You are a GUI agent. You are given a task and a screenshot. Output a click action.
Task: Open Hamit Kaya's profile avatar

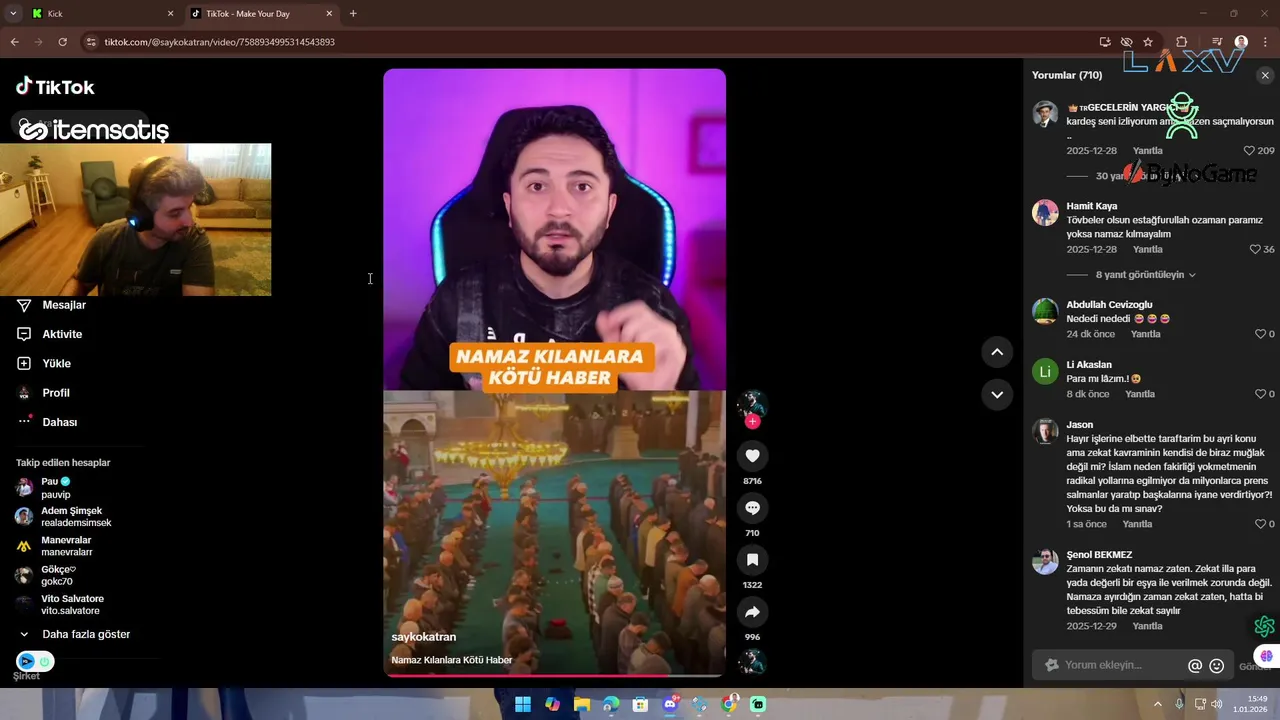(1045, 213)
